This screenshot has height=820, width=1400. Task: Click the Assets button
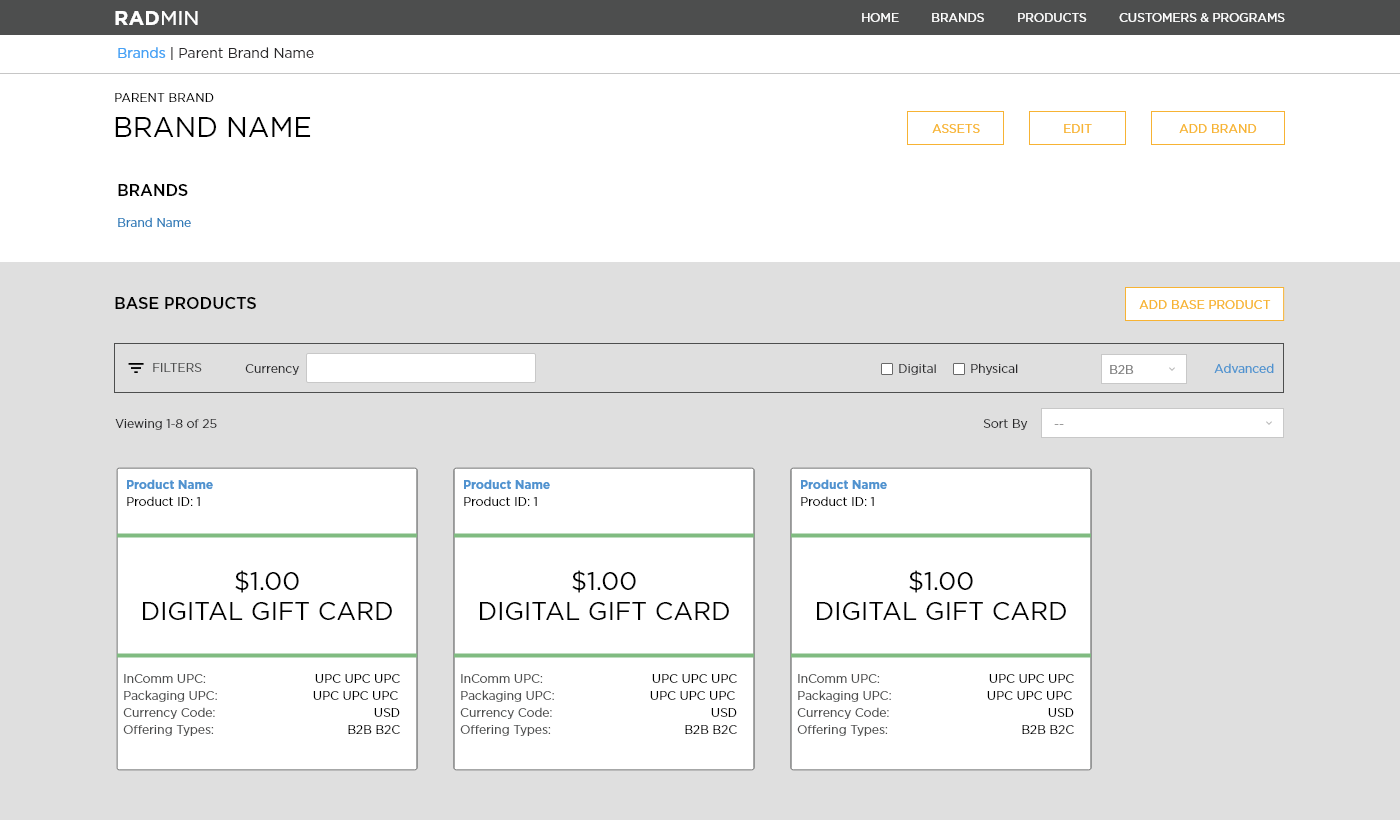[x=955, y=128]
